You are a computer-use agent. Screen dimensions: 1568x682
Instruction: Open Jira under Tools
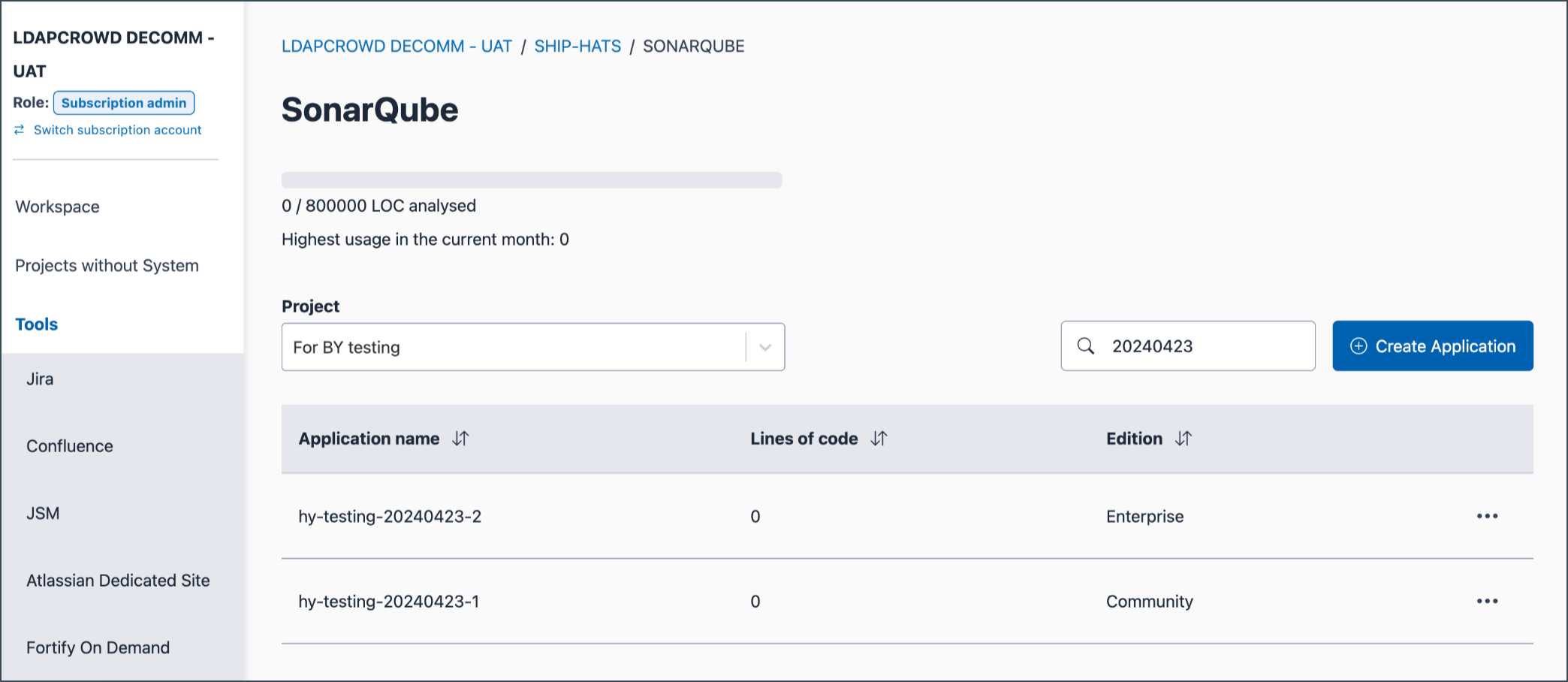point(40,379)
